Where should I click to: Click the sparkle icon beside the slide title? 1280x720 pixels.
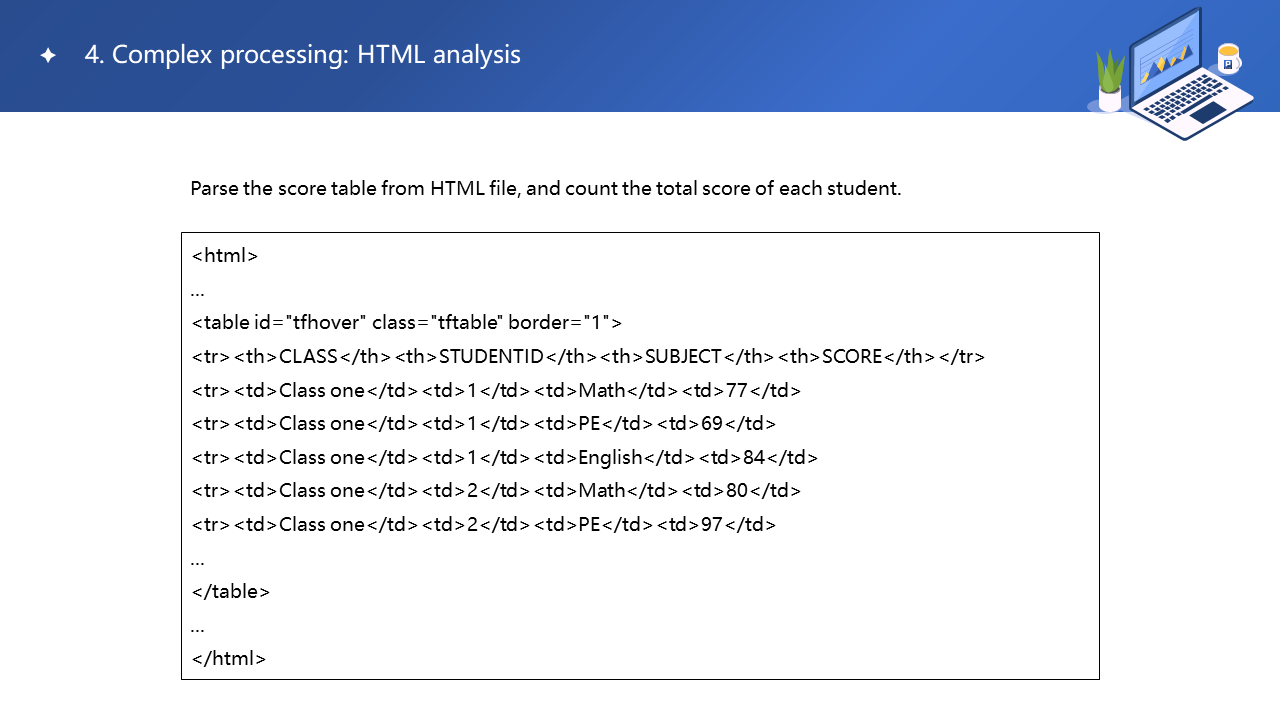coord(48,56)
